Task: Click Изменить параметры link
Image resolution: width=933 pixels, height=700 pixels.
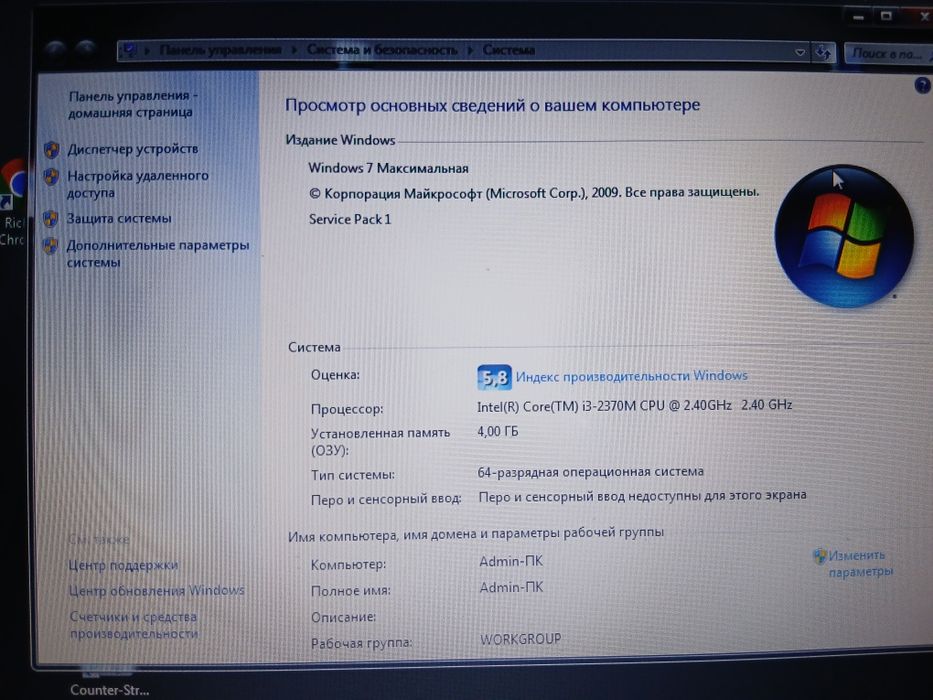Action: (860, 564)
